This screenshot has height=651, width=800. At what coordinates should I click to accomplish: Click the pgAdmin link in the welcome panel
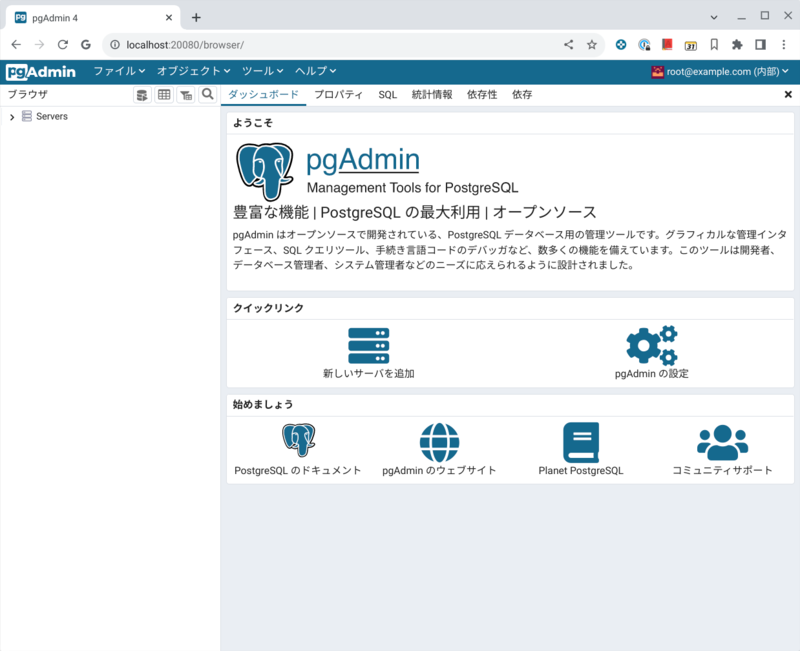pyautogui.click(x=363, y=158)
